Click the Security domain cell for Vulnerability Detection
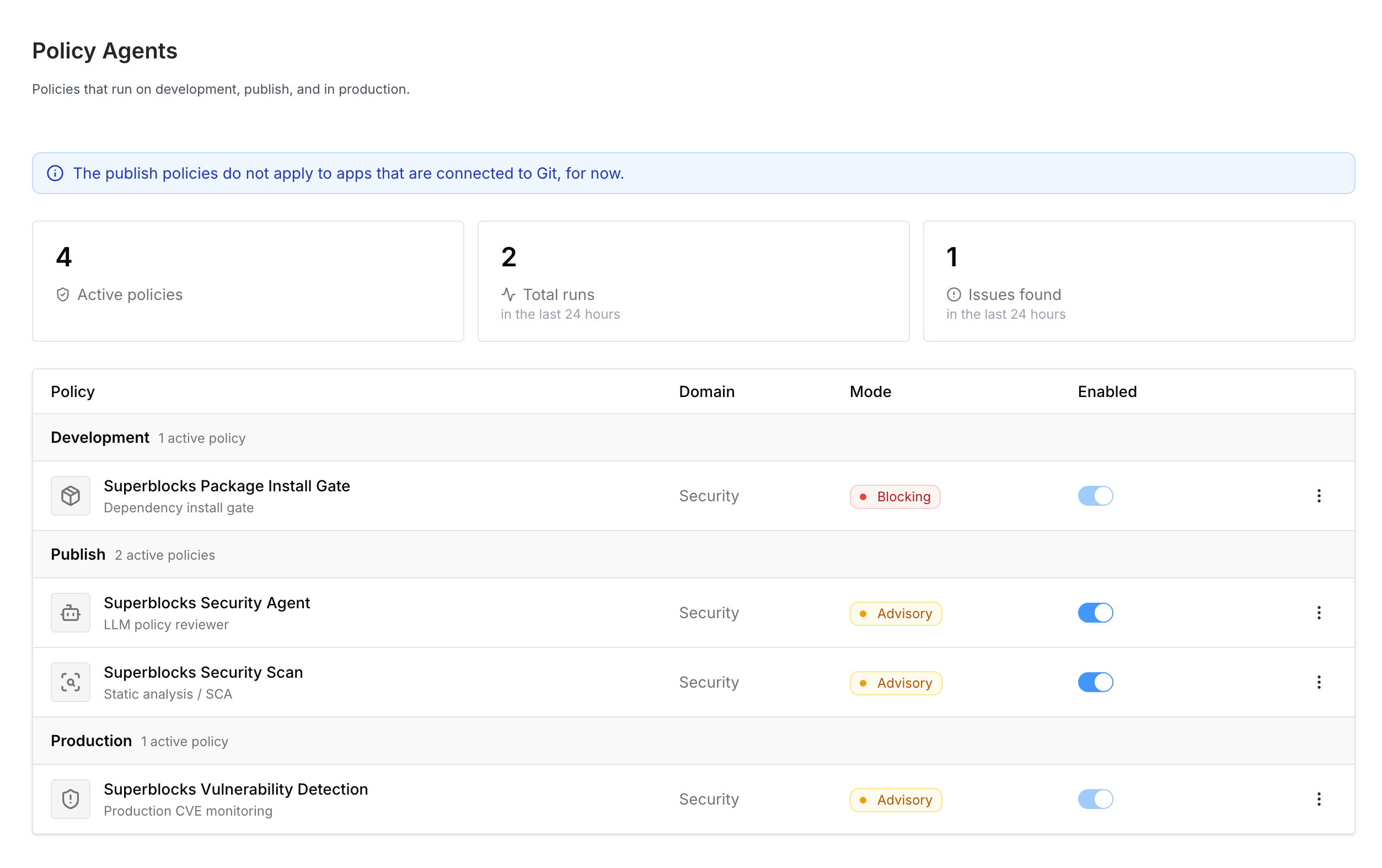Image resolution: width=1382 pixels, height=868 pixels. coord(709,799)
